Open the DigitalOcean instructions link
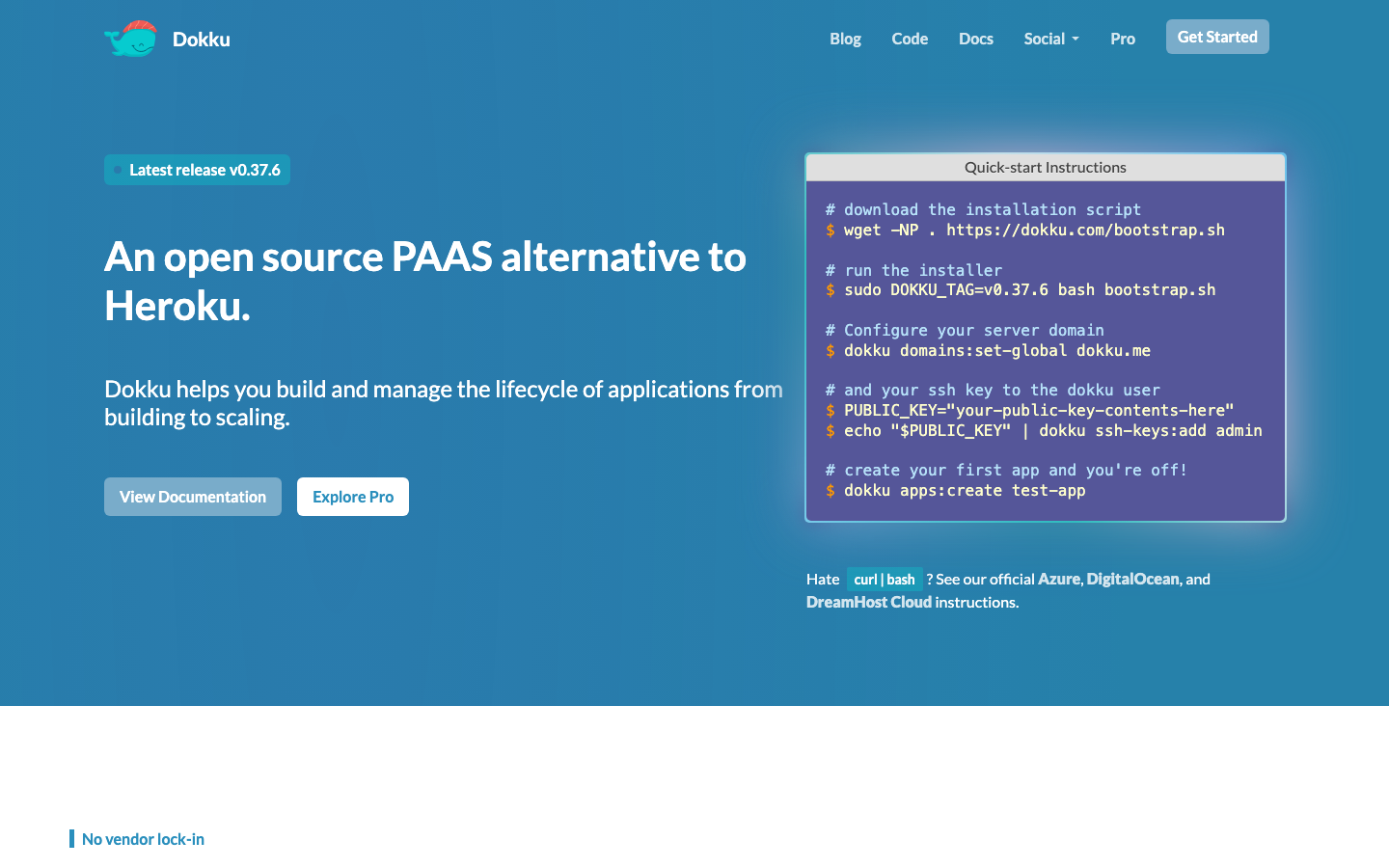This screenshot has height=868, width=1389. [1132, 579]
